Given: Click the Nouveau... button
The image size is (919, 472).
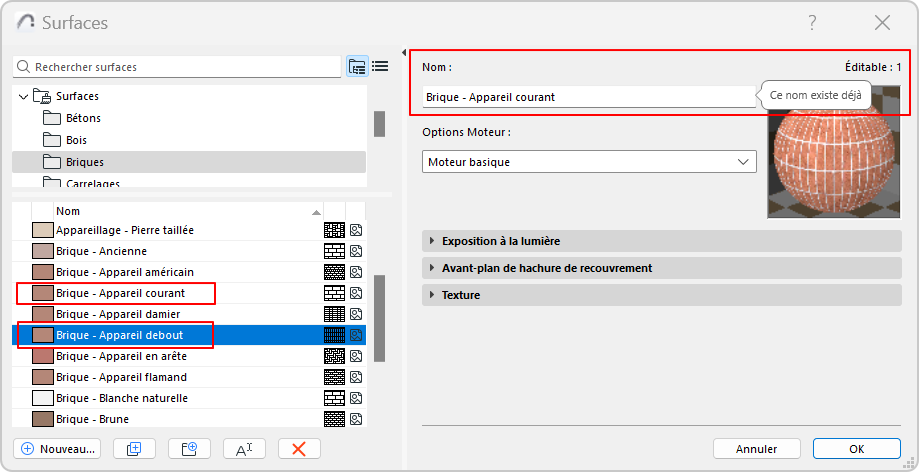Looking at the screenshot, I should [57, 449].
